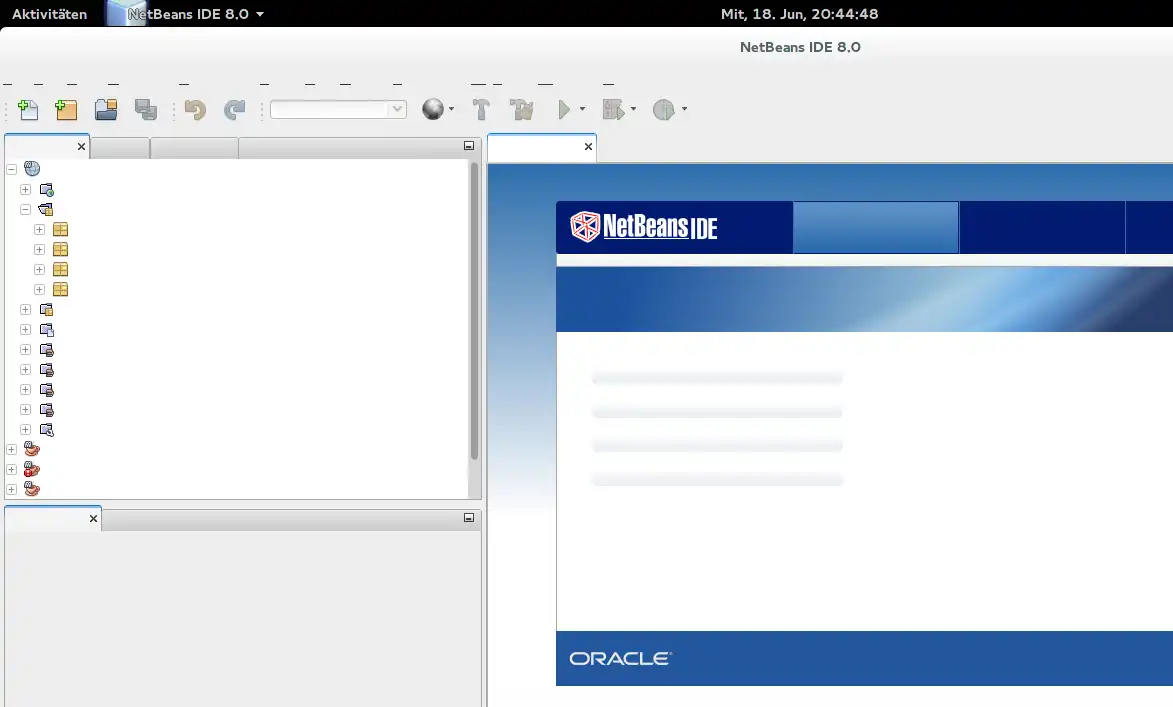1173x707 pixels.
Task: Click the Open Project folder icon
Action: coord(106,109)
